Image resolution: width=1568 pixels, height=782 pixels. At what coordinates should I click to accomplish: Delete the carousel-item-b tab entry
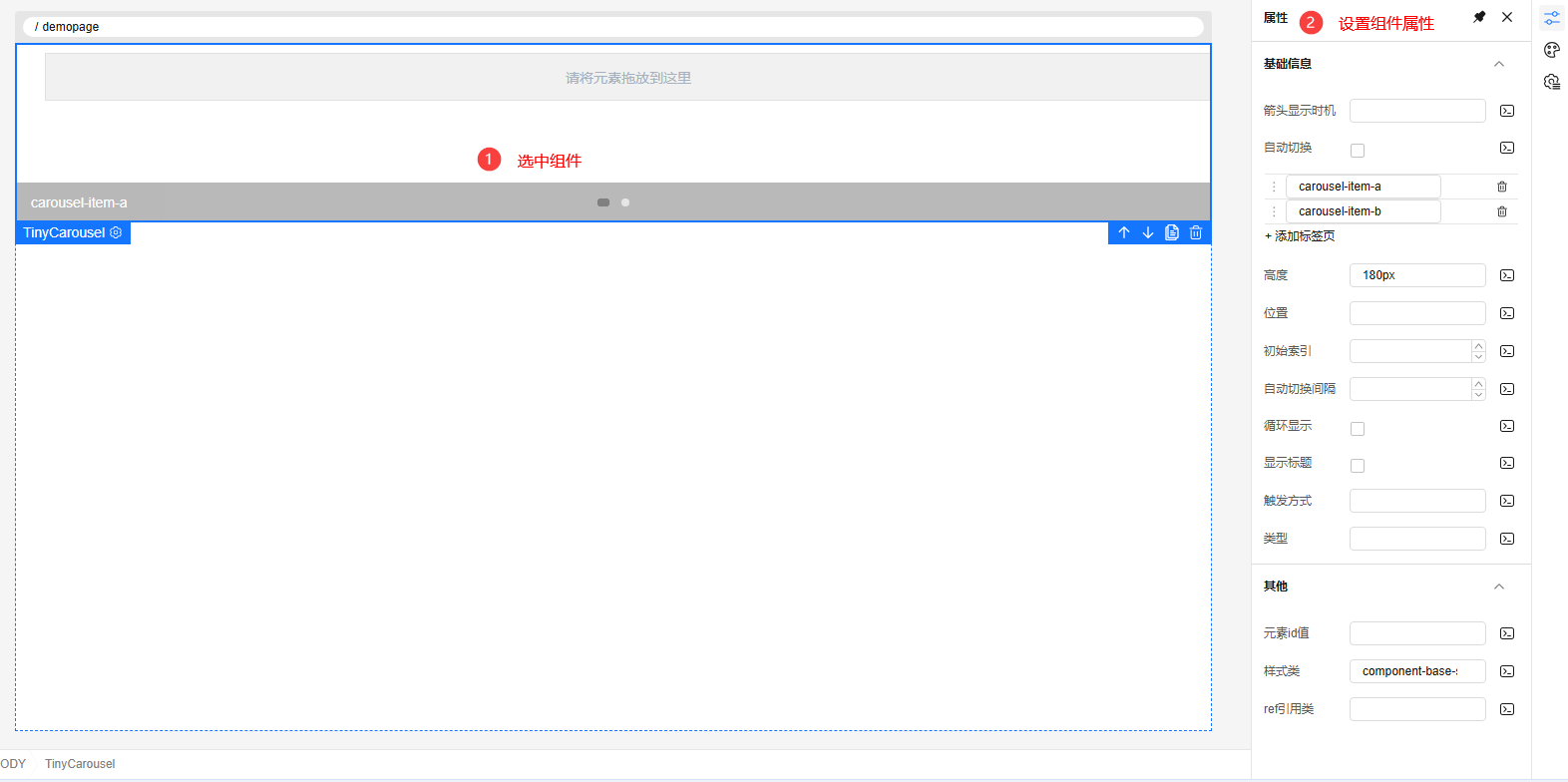[x=1502, y=211]
